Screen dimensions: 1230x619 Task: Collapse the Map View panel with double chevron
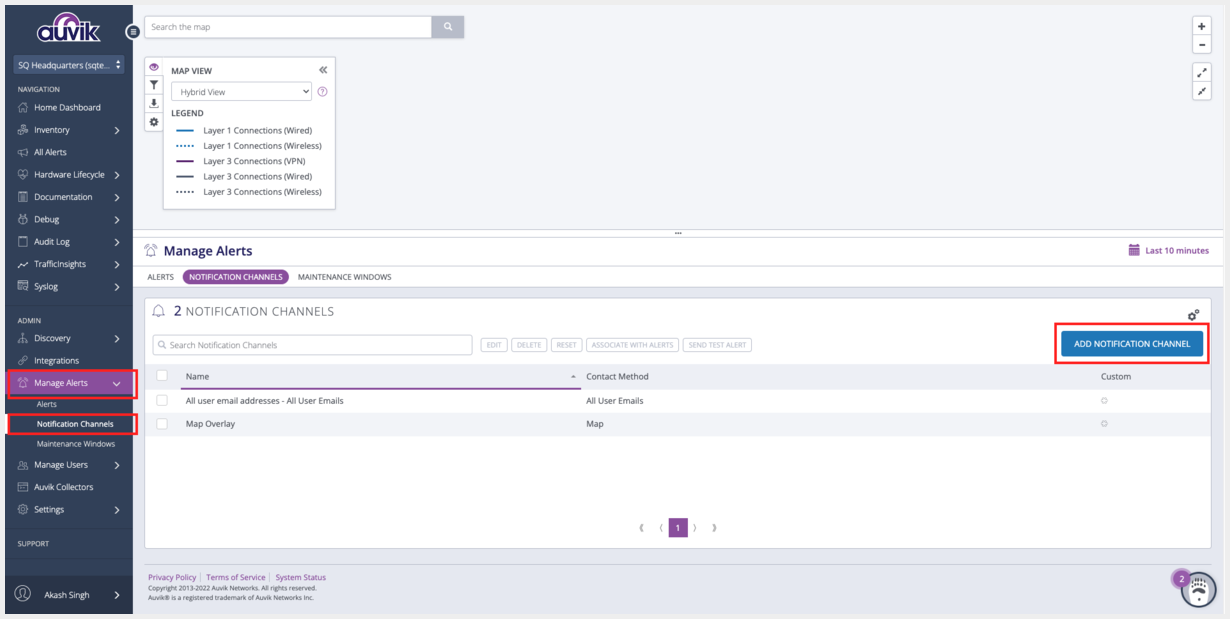pos(322,70)
